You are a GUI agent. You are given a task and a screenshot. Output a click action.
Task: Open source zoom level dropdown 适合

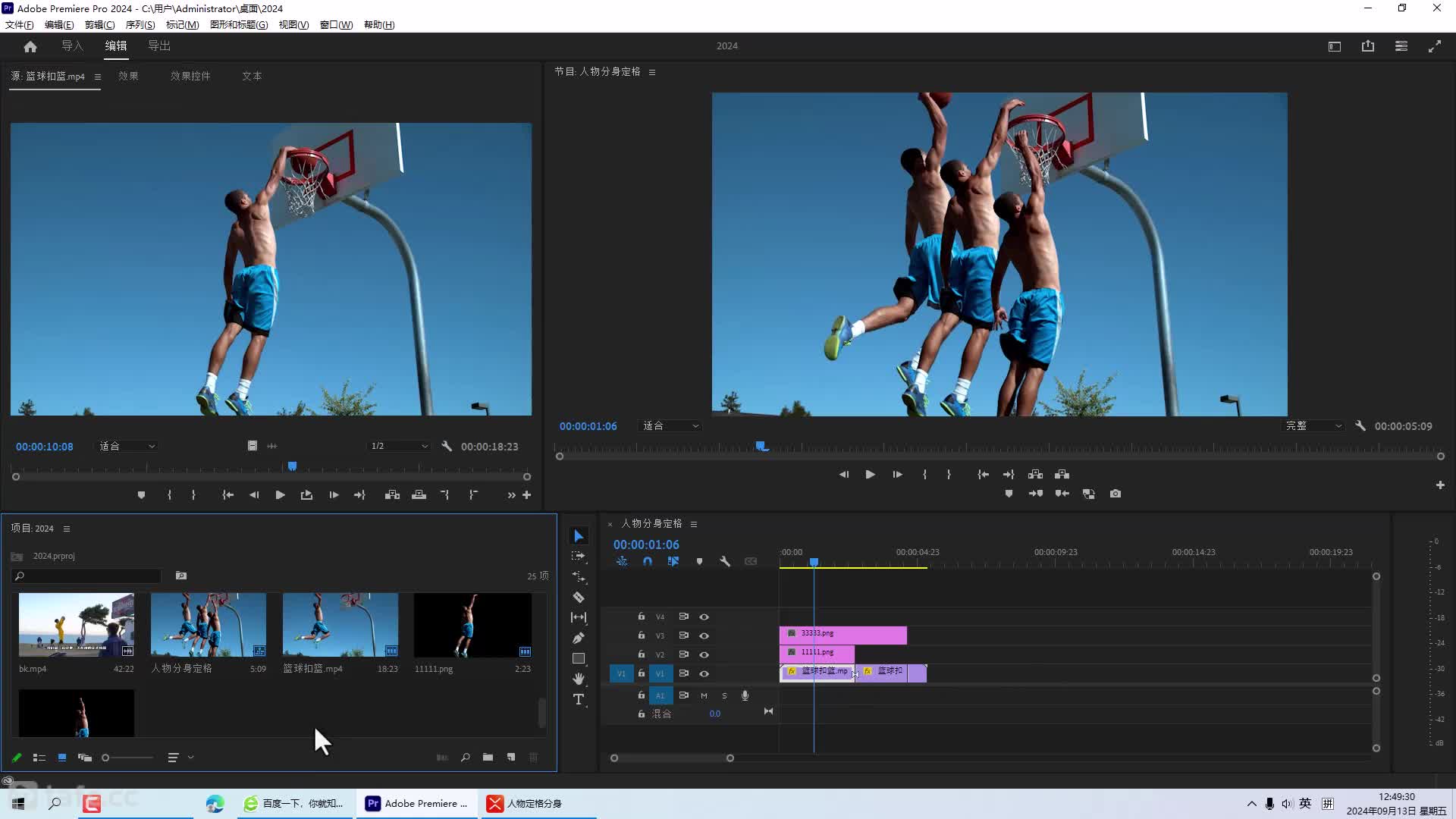127,446
